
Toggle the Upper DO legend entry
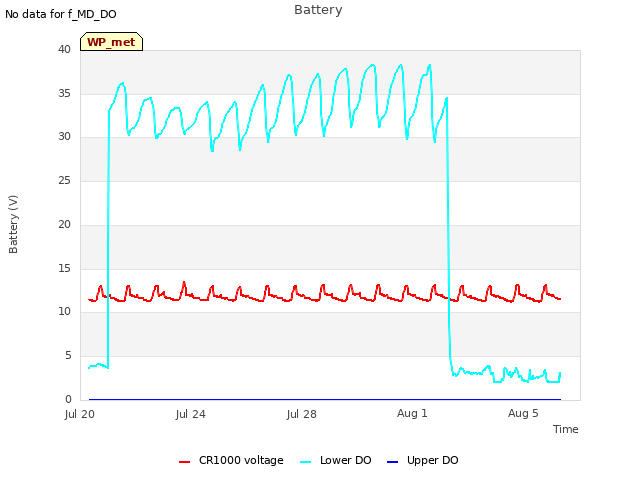pyautogui.click(x=422, y=460)
